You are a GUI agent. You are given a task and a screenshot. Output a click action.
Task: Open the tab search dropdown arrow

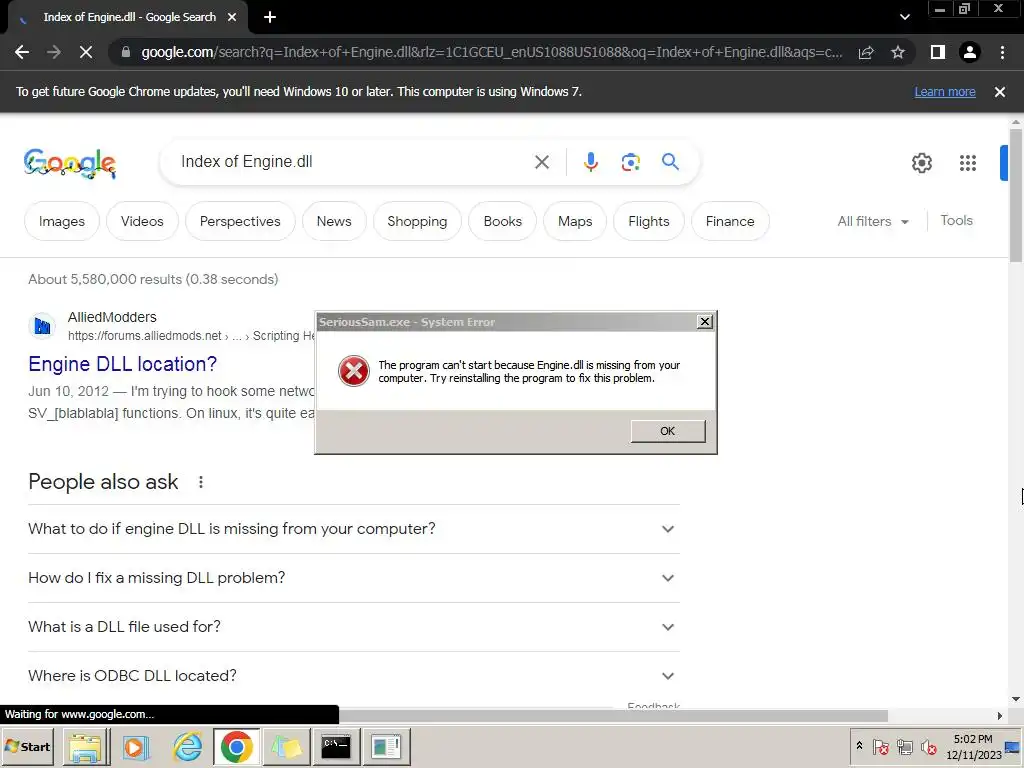pyautogui.click(x=904, y=17)
